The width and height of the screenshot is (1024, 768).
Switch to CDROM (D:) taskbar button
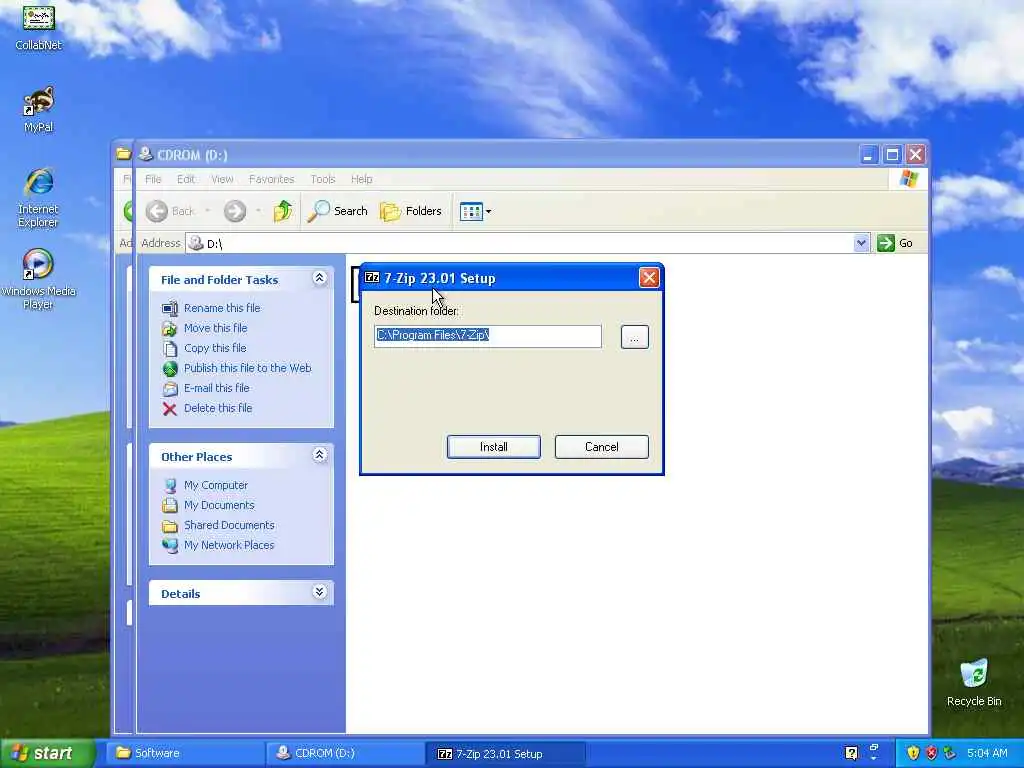click(x=345, y=754)
